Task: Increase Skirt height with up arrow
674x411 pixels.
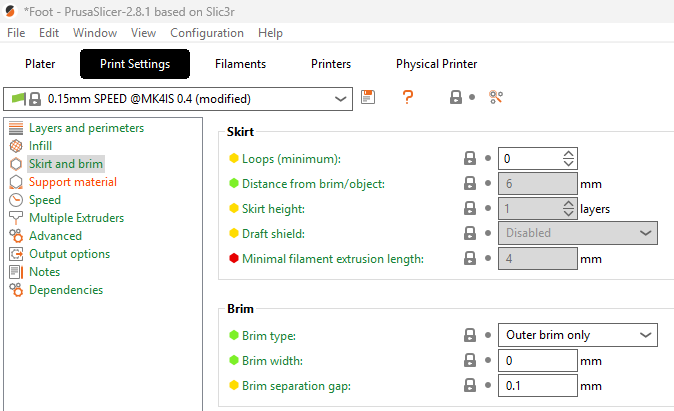Action: coord(568,204)
